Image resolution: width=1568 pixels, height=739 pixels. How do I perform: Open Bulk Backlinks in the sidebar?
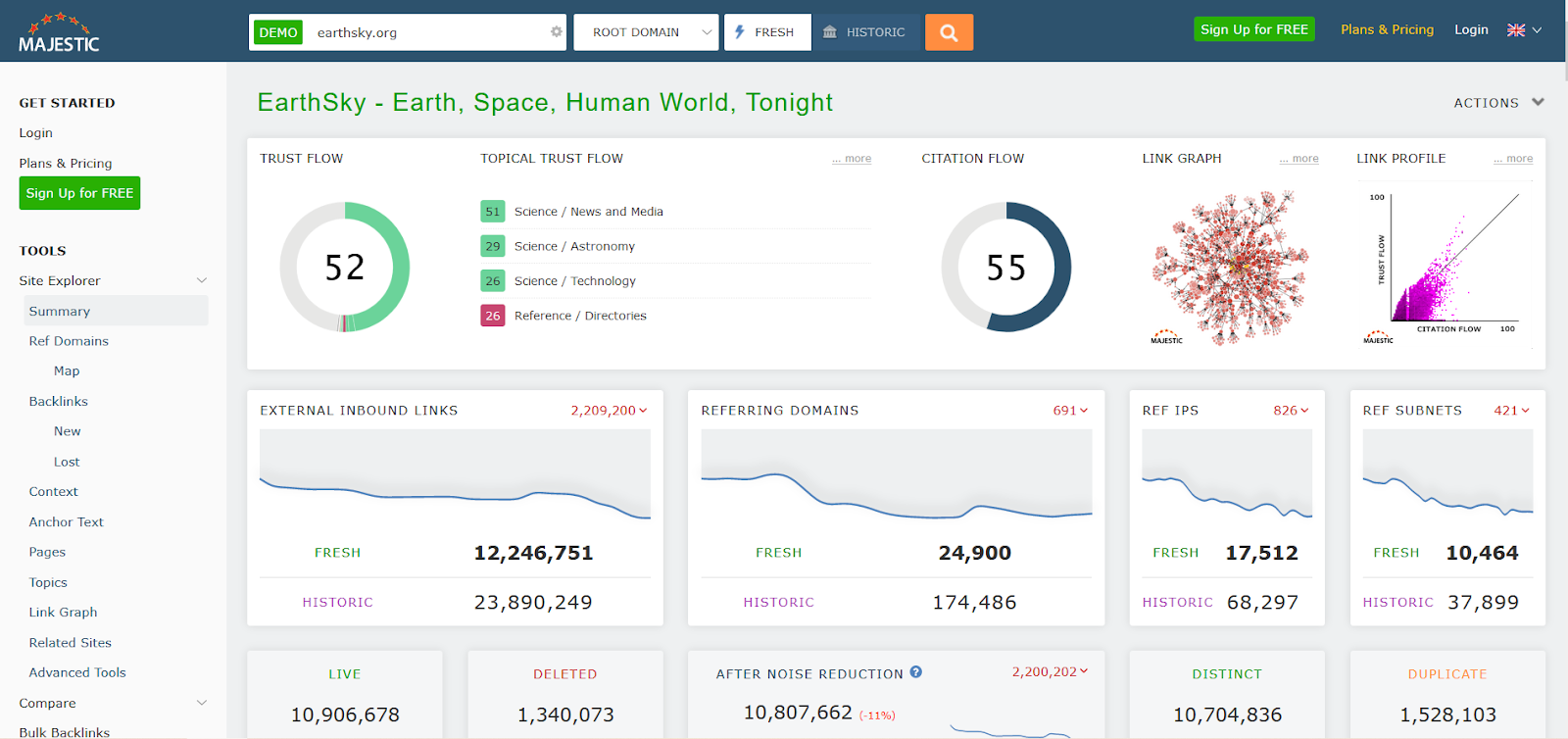coord(64,732)
